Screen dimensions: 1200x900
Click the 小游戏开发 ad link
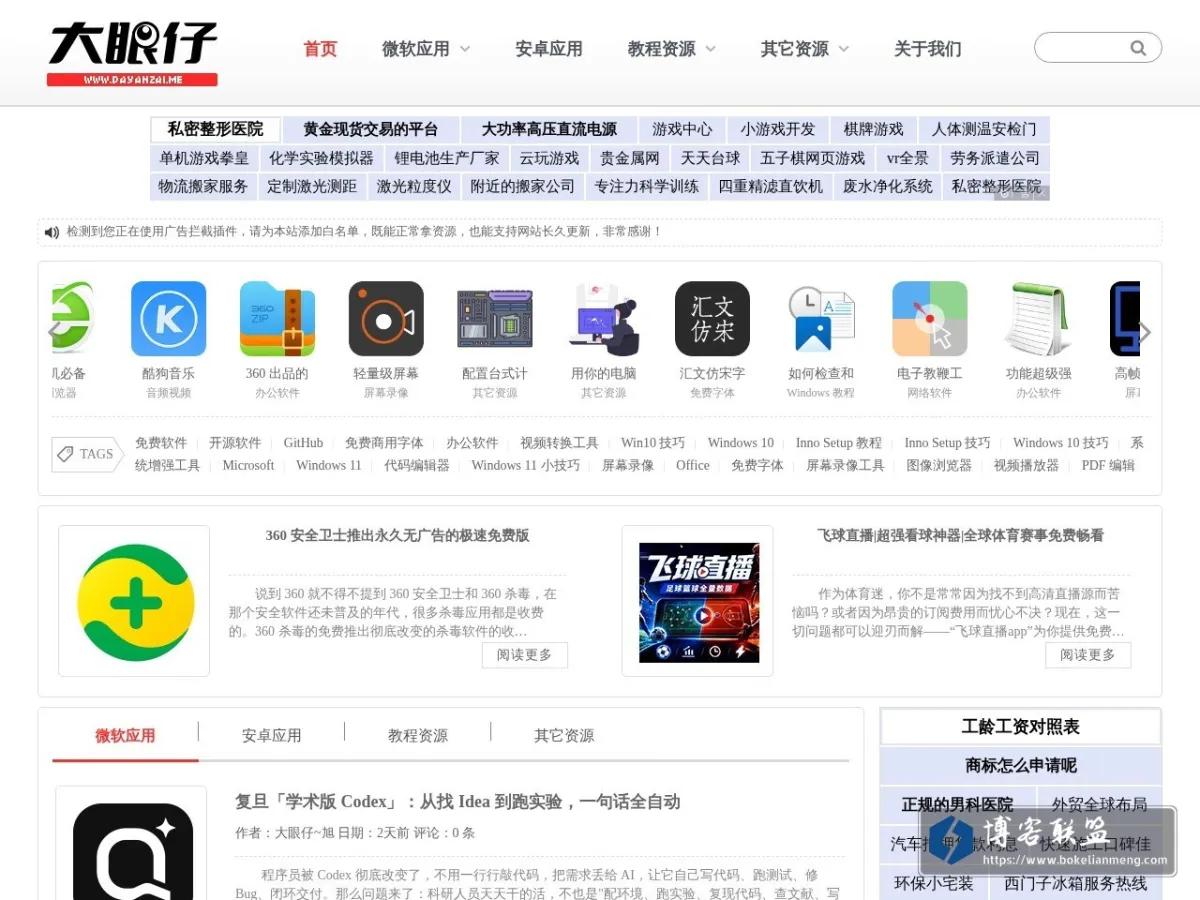778,130
